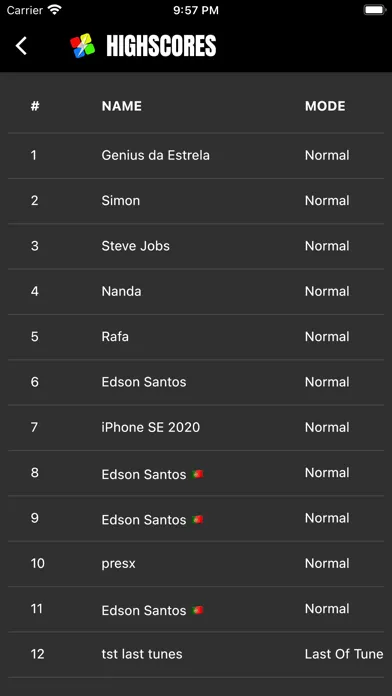
Task: Tap the NAME column header
Action: [122, 106]
